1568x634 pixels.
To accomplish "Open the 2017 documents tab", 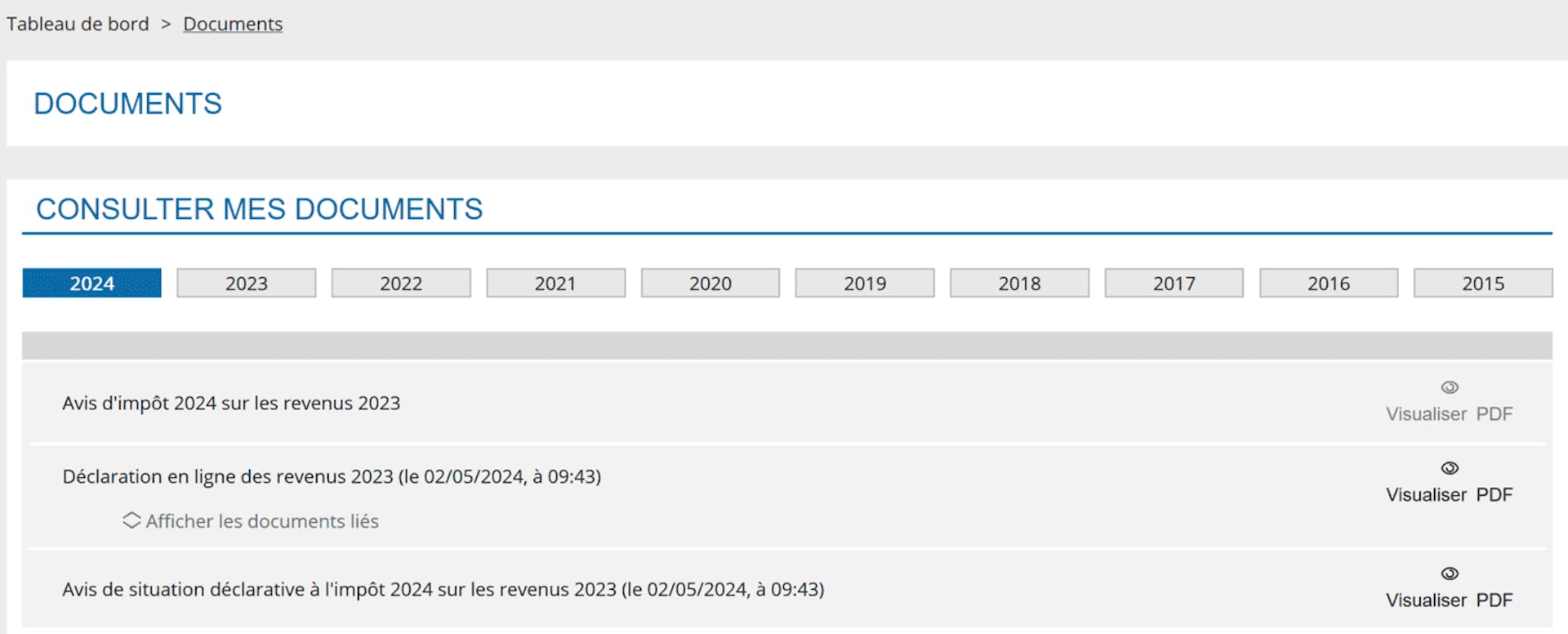I will coord(1174,284).
